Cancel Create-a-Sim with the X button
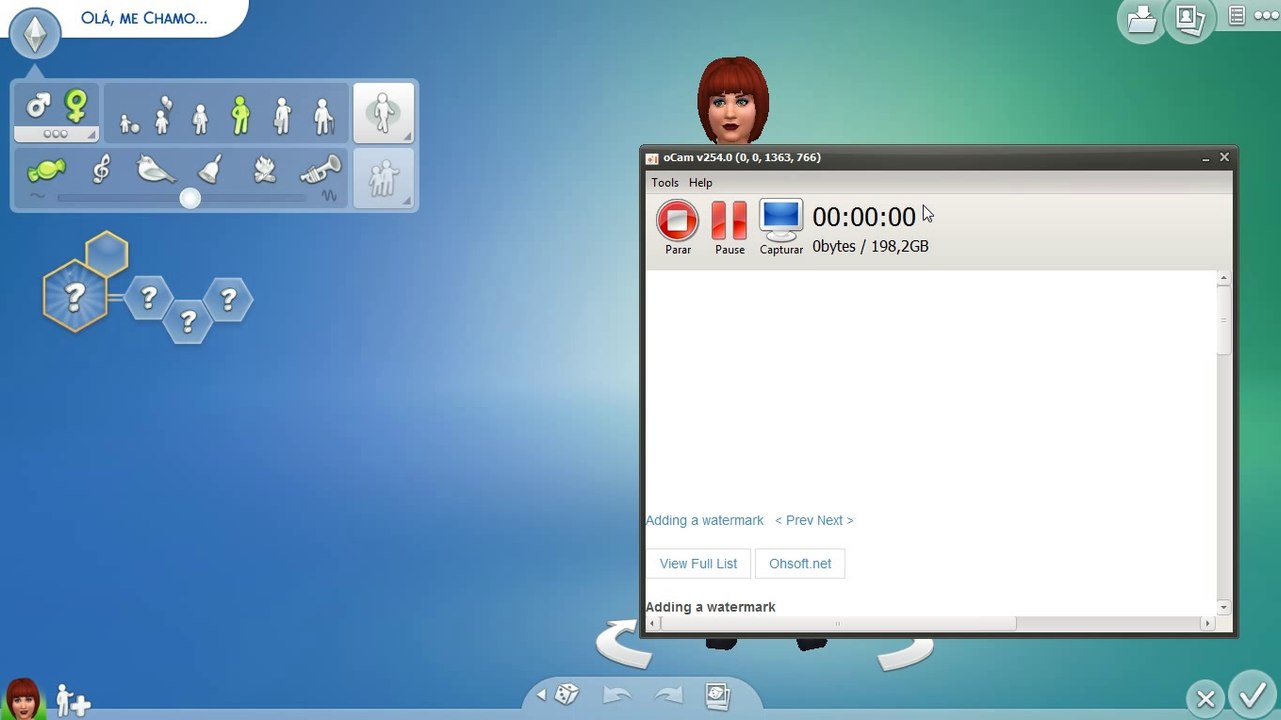 point(1206,699)
